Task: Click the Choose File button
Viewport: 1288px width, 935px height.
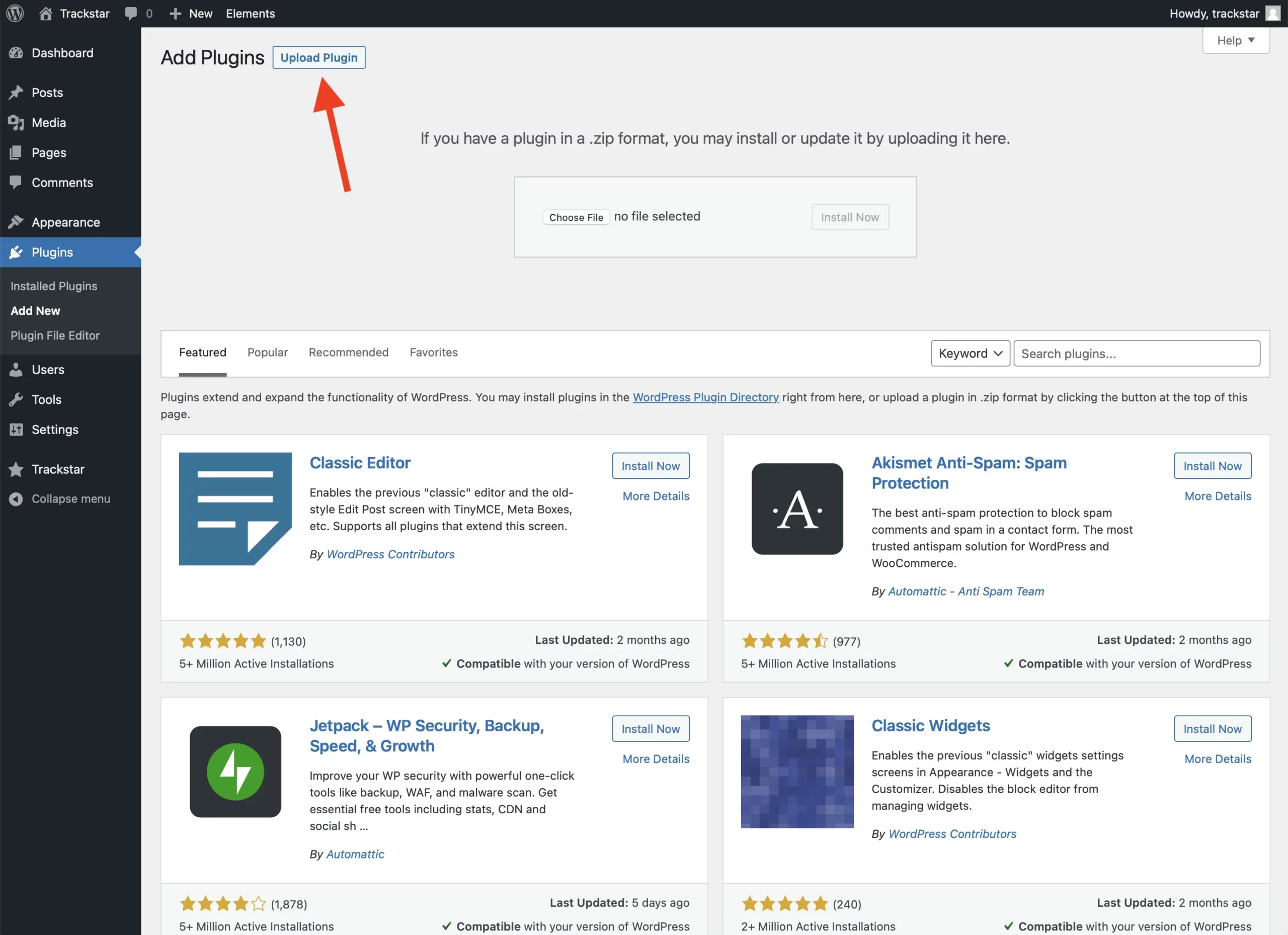Action: 576,217
